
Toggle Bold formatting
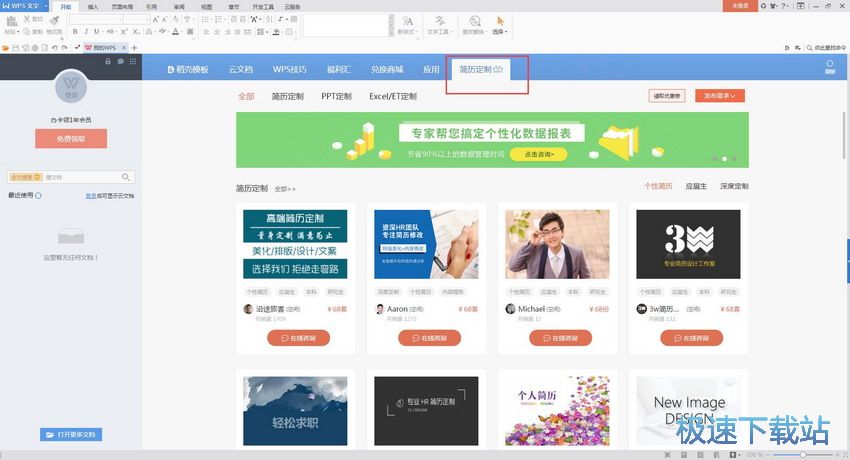pyautogui.click(x=75, y=32)
